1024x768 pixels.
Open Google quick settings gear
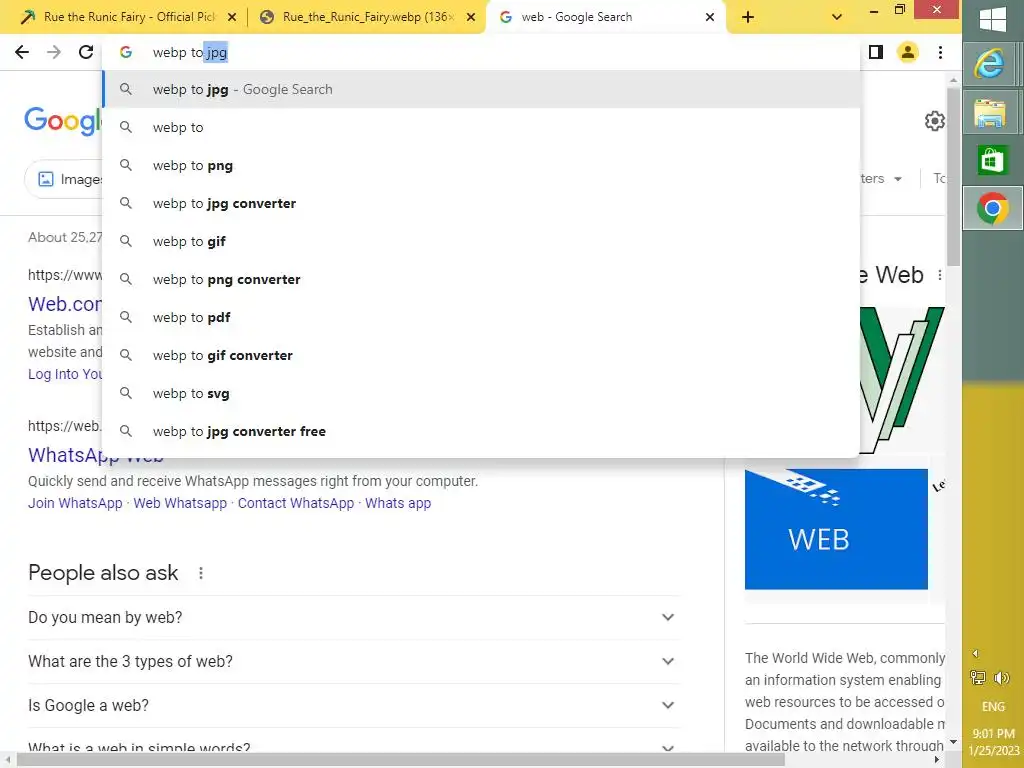(x=935, y=121)
